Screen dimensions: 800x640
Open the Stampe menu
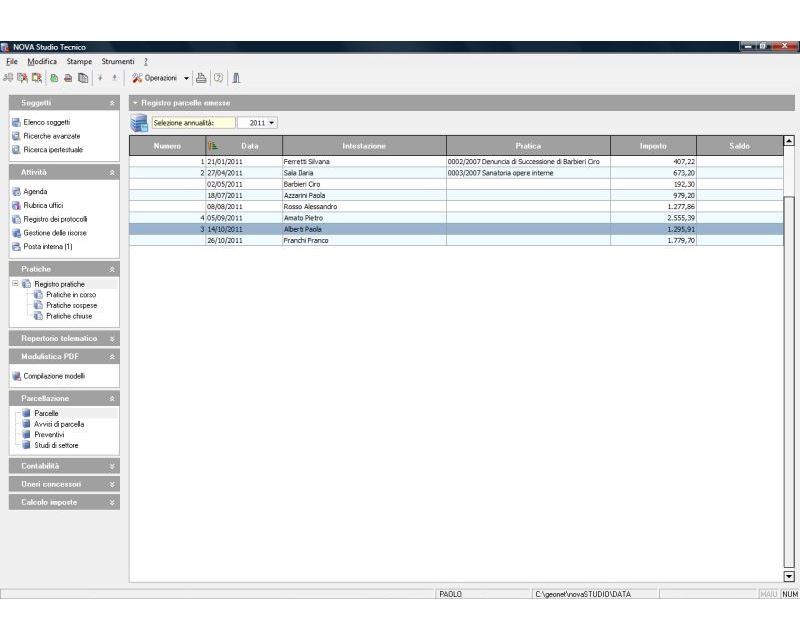(x=79, y=61)
